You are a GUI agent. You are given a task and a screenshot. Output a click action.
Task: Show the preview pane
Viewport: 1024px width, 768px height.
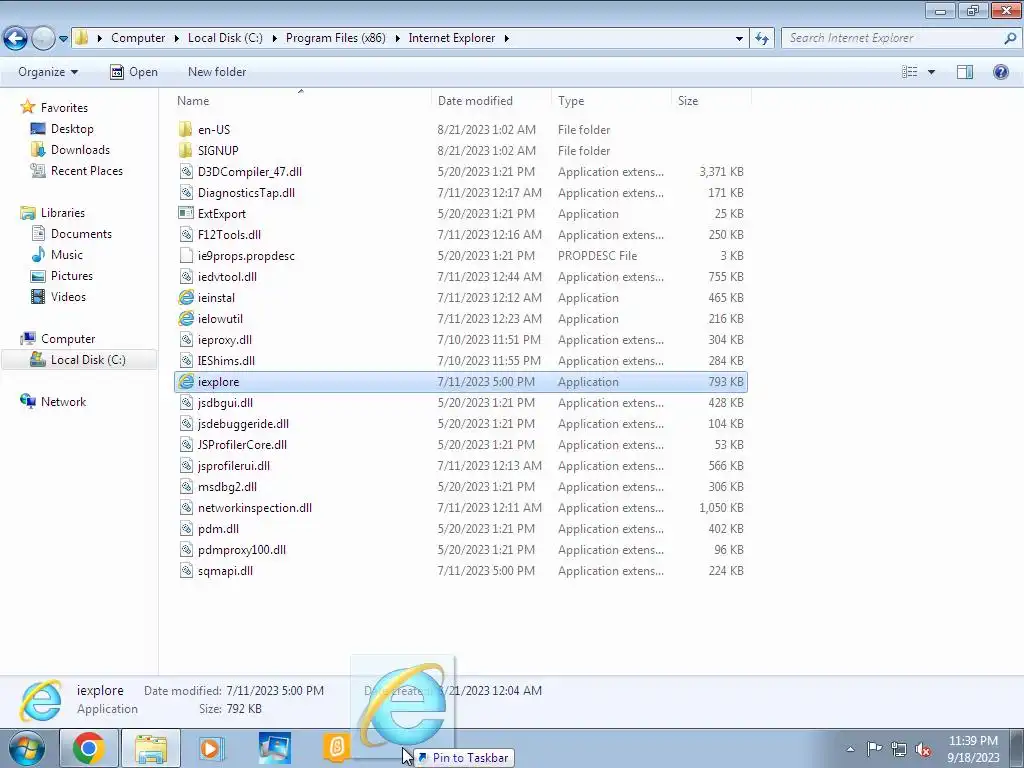click(965, 72)
